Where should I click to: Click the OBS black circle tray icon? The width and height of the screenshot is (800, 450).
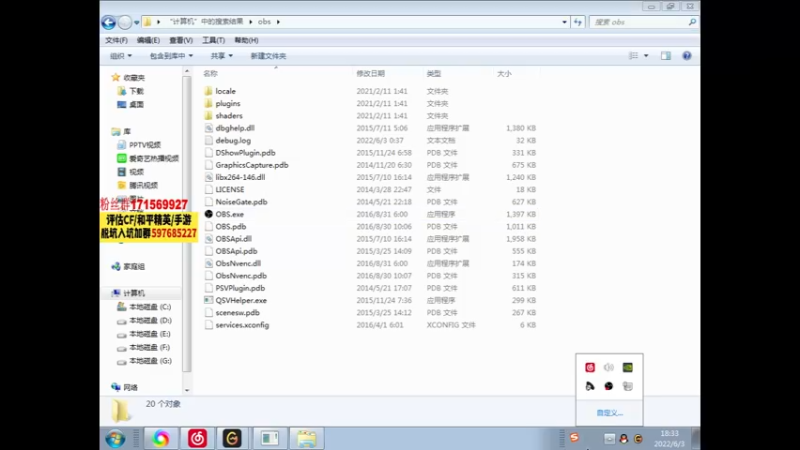pos(609,386)
